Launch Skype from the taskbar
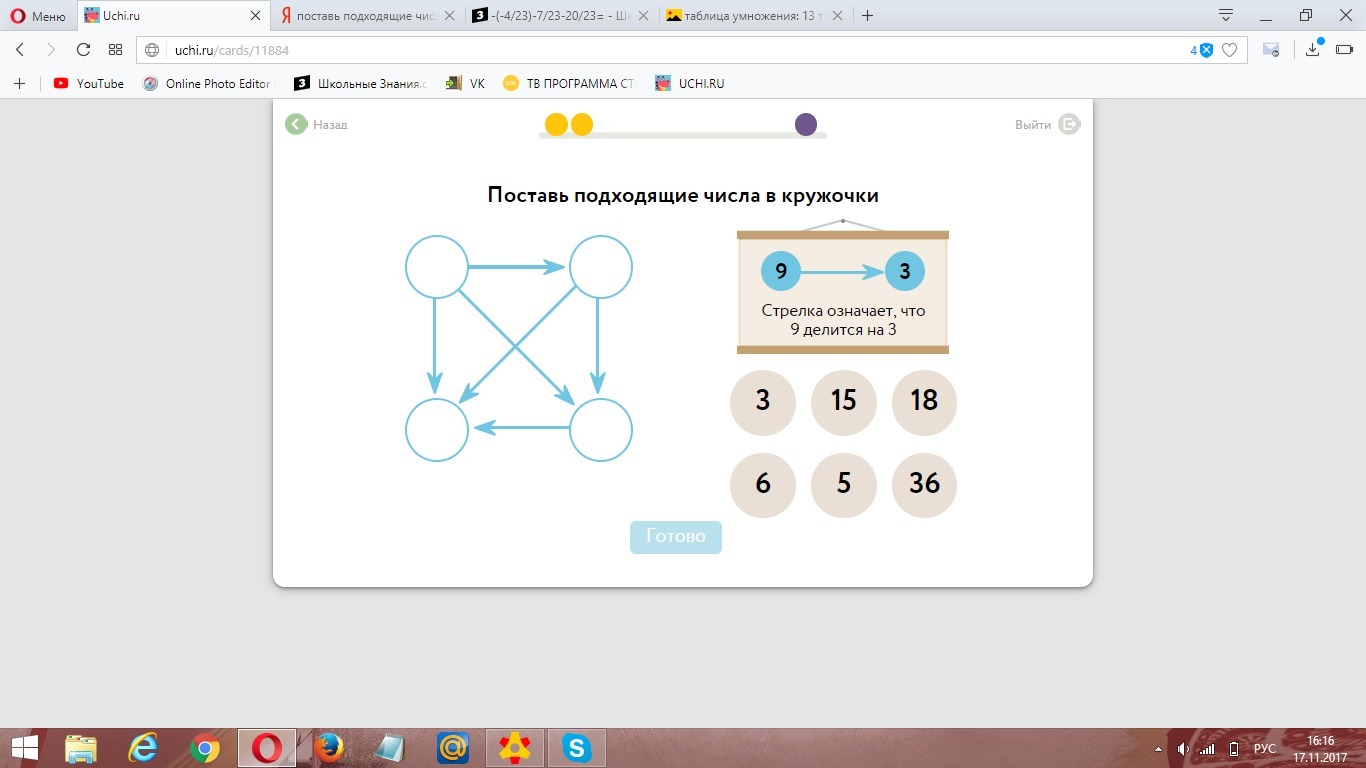 coord(576,747)
